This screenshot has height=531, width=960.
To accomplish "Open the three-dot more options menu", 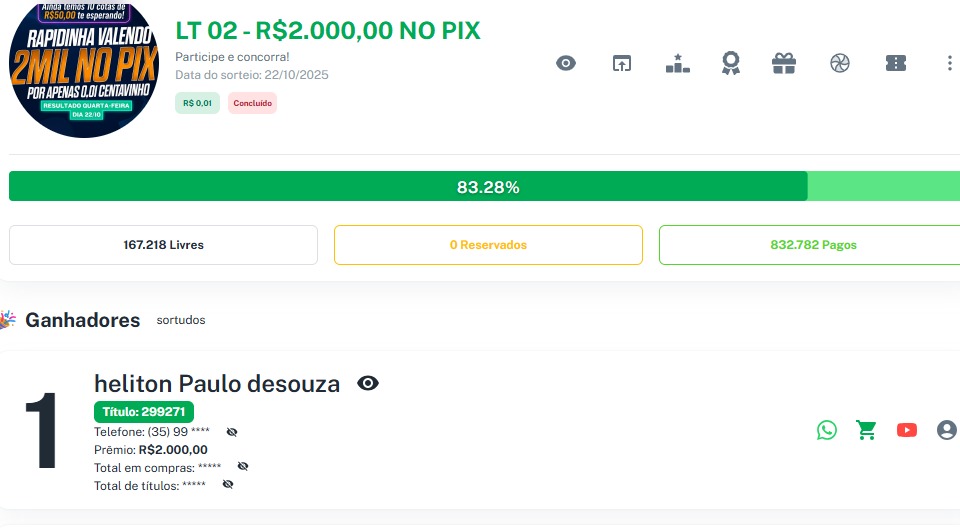I will point(949,63).
